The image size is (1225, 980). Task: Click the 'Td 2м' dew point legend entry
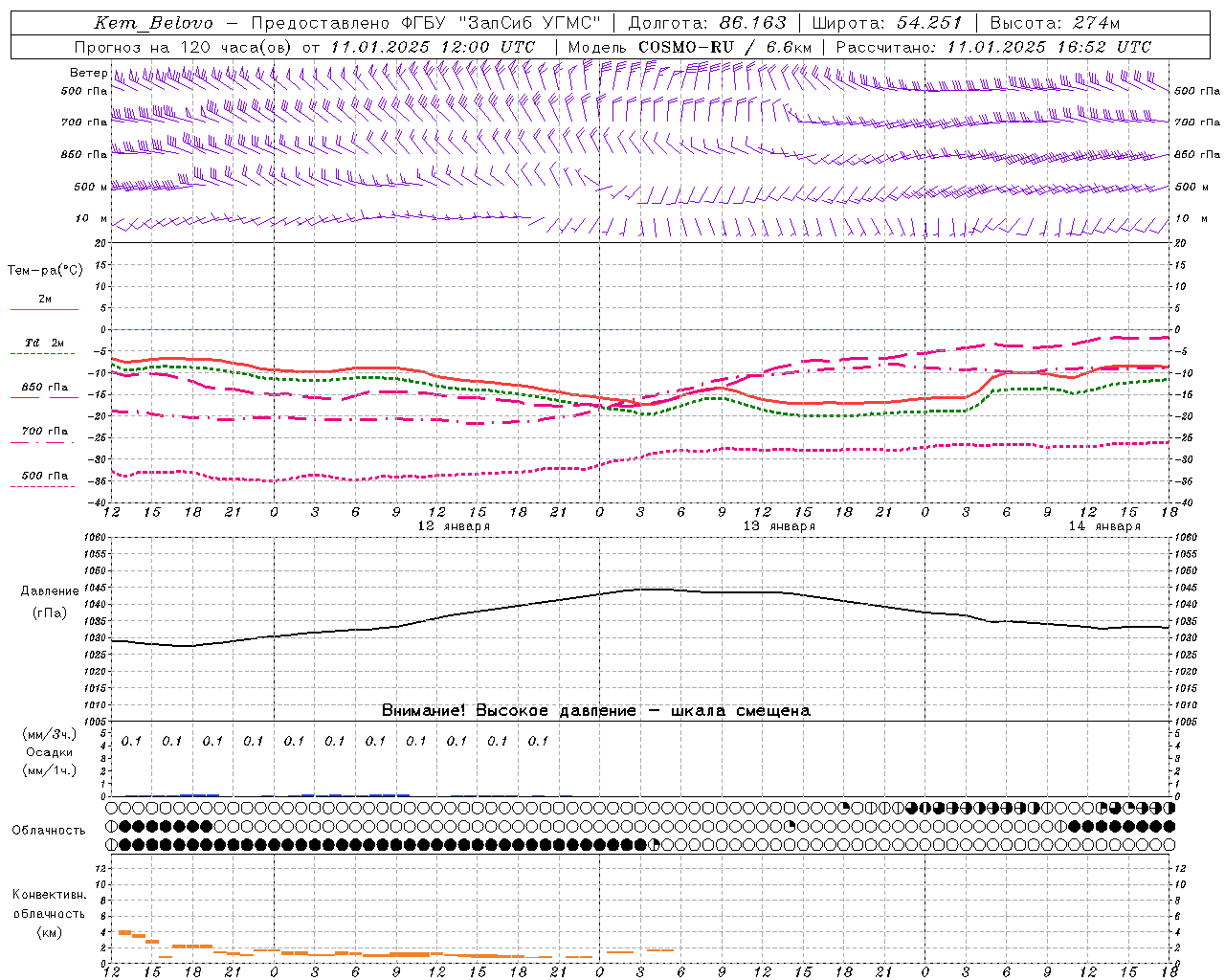click(x=44, y=343)
